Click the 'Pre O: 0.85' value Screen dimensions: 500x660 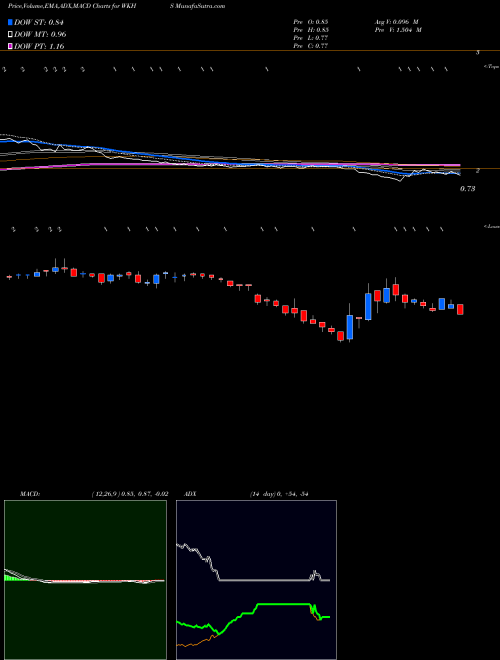[311, 22]
